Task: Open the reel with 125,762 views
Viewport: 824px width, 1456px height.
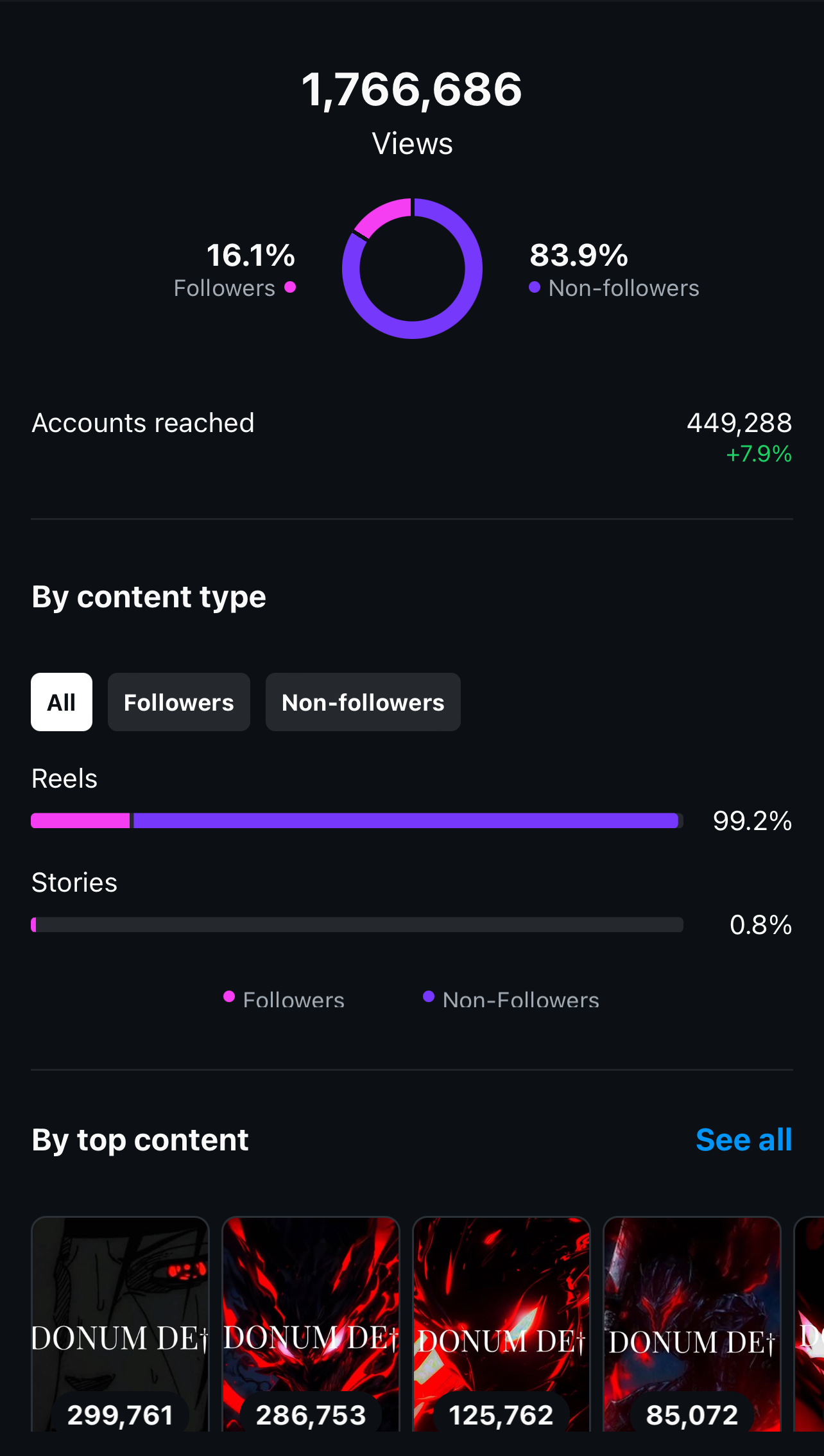Action: (501, 1322)
